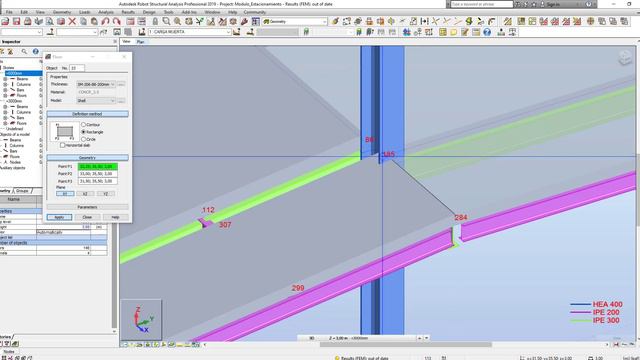Expand Floors under the +3000mm story
The image size is (640, 360).
(5, 123)
